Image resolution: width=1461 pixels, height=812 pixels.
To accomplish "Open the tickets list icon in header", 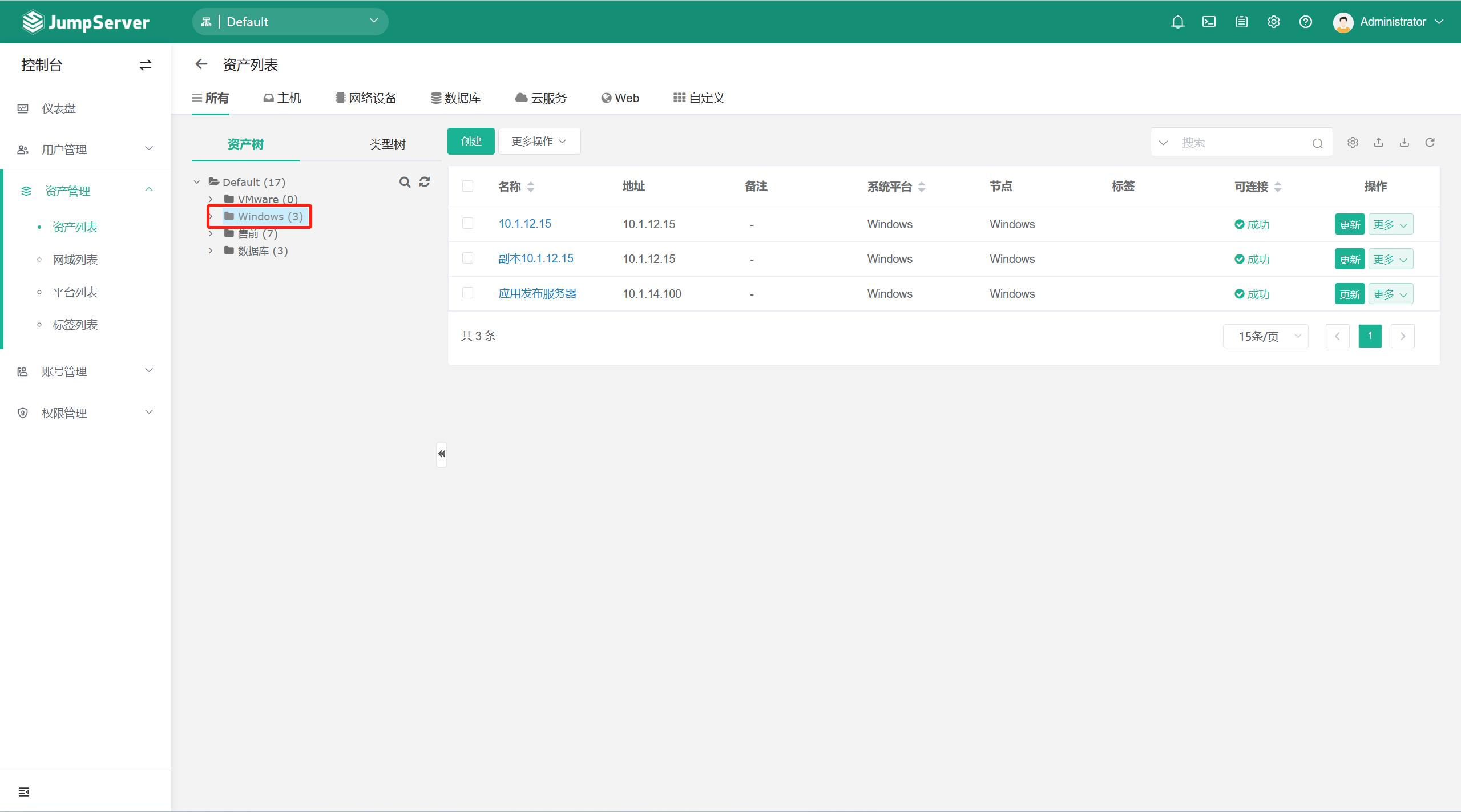I will click(1241, 22).
